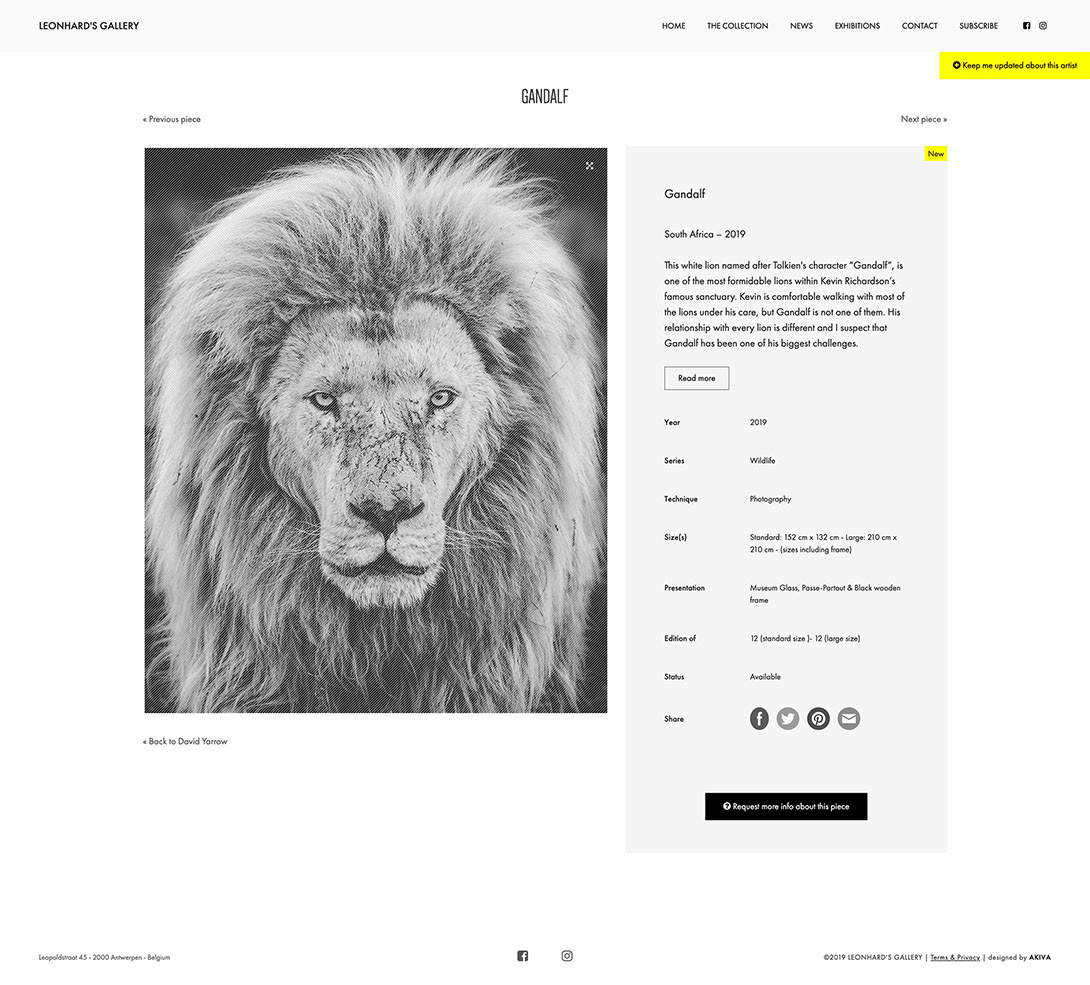
Task: Go to Next piece
Action: pos(924,119)
